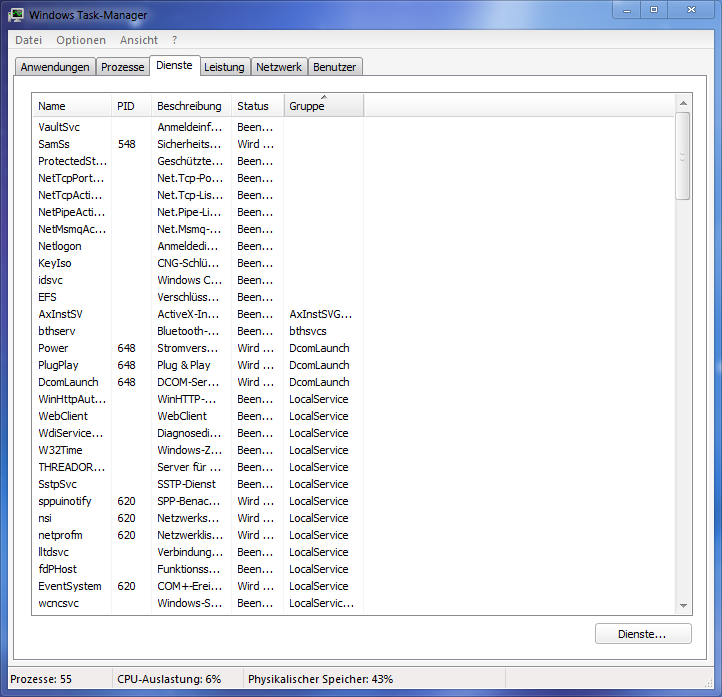Select the EventSystem service row

tap(198, 587)
